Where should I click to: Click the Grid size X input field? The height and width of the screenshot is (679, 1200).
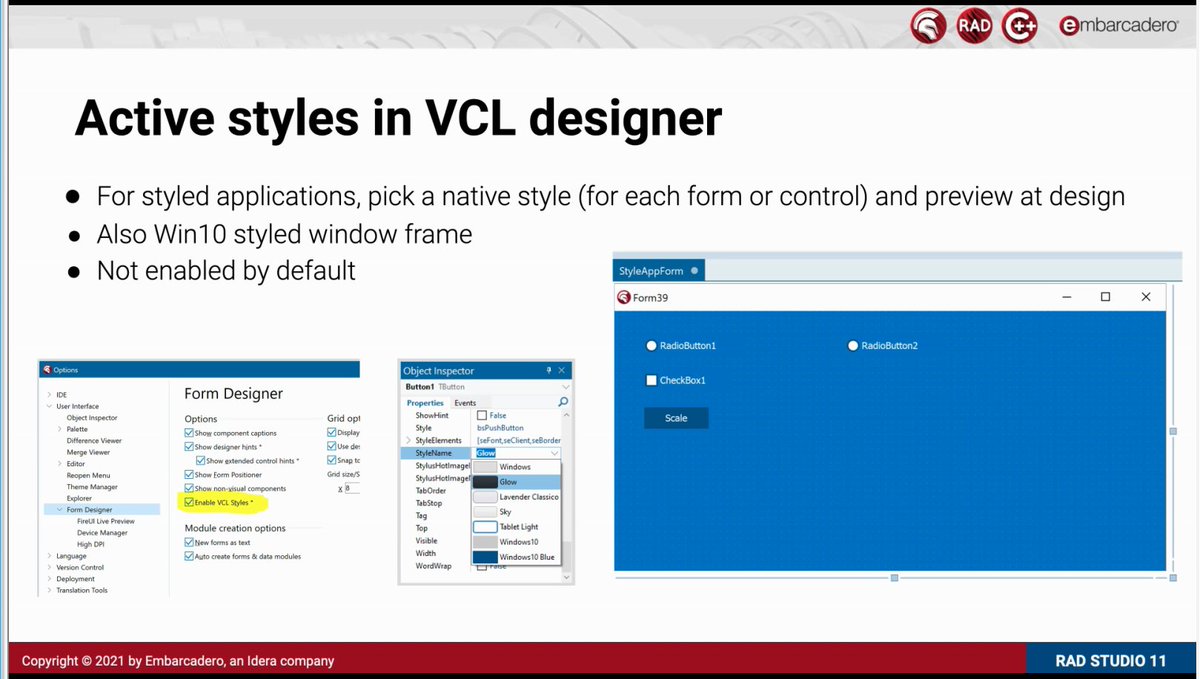click(352, 489)
